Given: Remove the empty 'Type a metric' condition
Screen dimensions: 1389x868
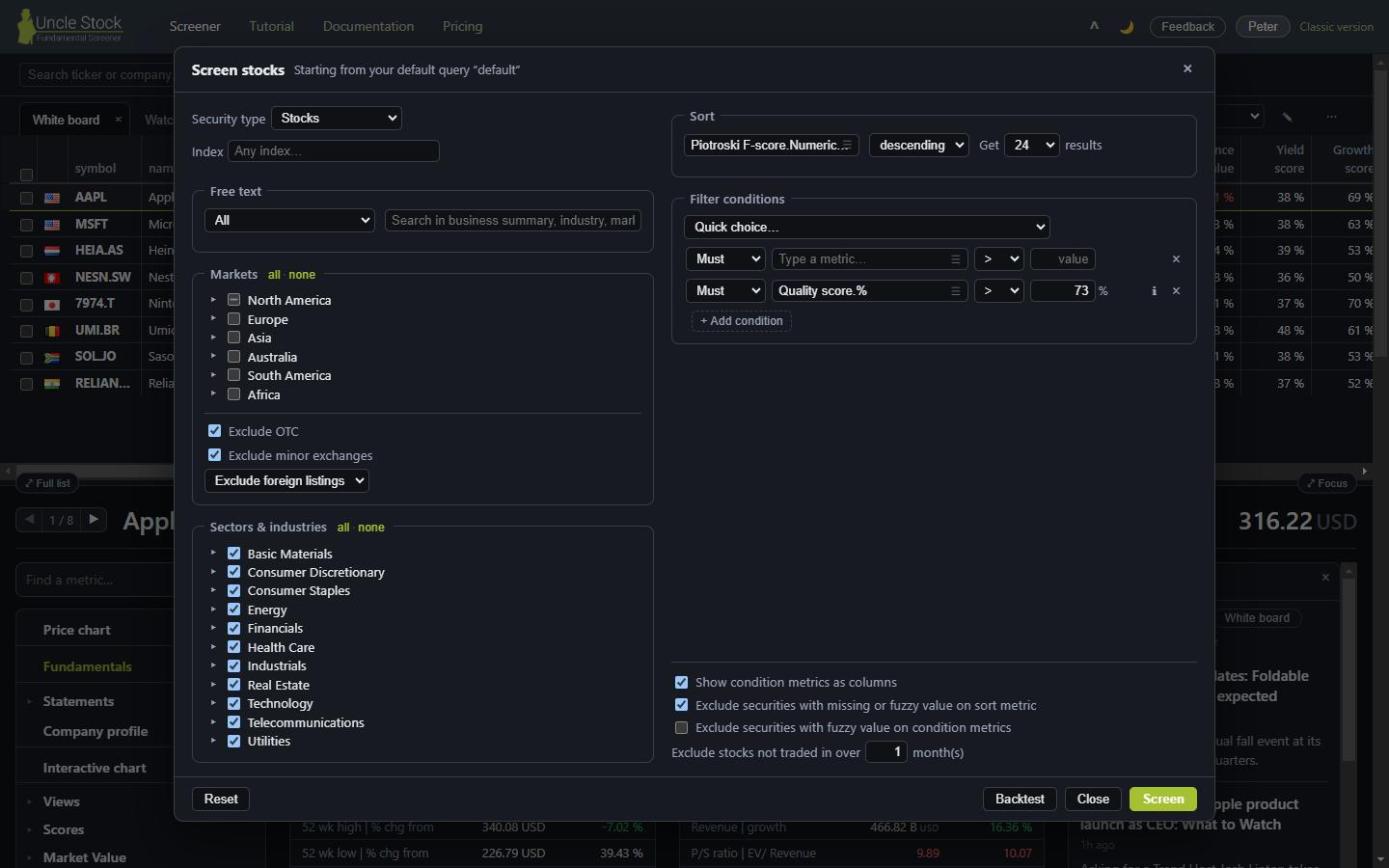Looking at the screenshot, I should (x=1176, y=259).
